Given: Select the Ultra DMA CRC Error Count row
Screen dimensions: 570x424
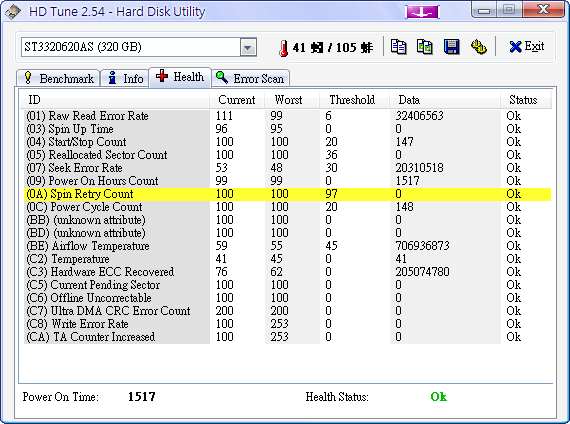Looking at the screenshot, I should (x=288, y=311).
